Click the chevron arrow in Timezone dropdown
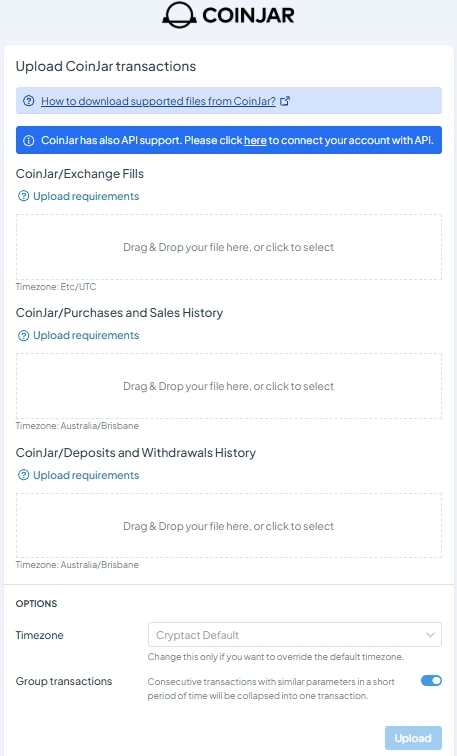Screen dimensions: 457x756 pyautogui.click(x=430, y=635)
